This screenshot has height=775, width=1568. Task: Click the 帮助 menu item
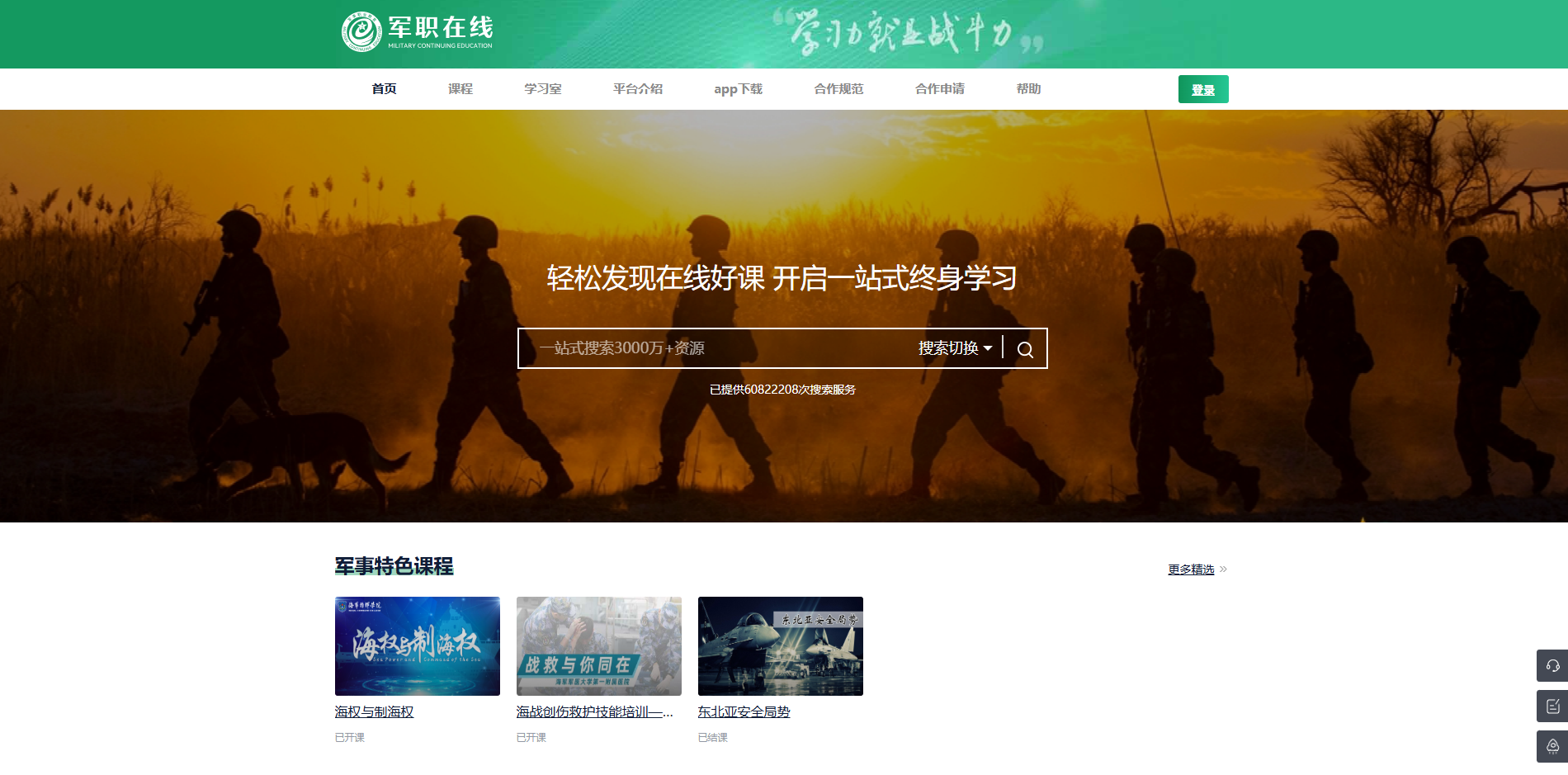point(1028,88)
